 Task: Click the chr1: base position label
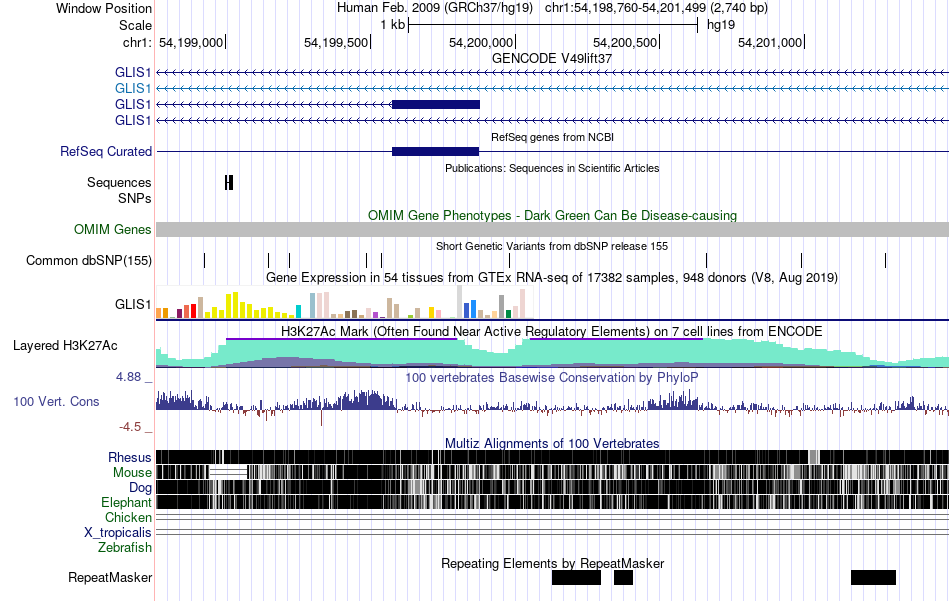pyautogui.click(x=137, y=42)
